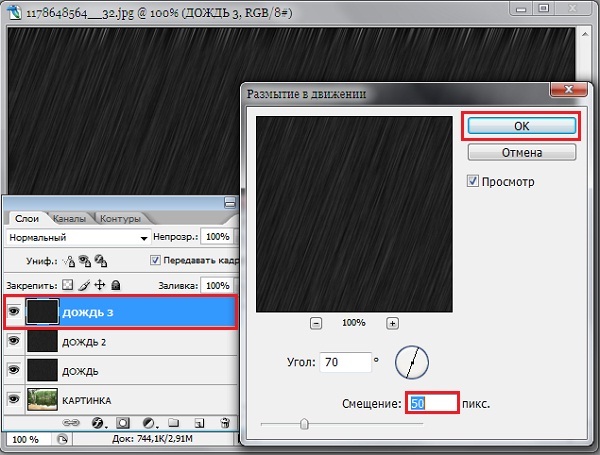
Task: Hide the ДОЖДЬ 3 layer
Action: (x=14, y=311)
